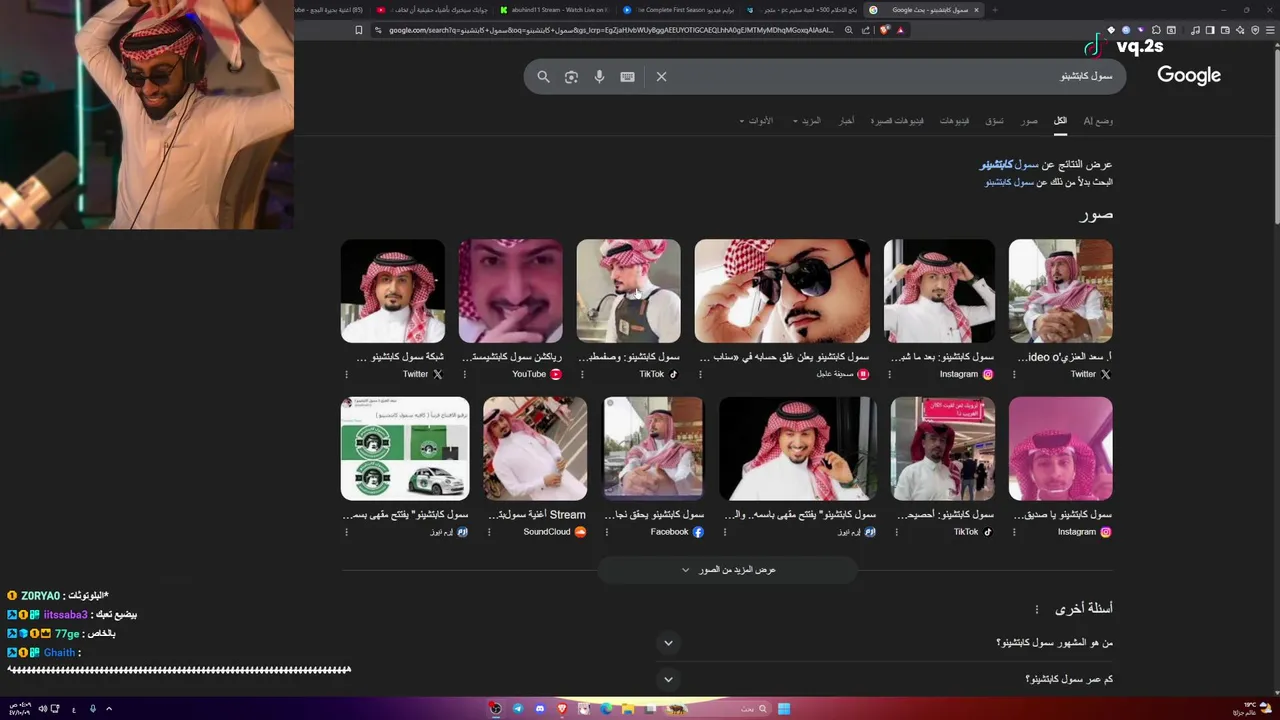The height and width of the screenshot is (720, 1280).
Task: Open three-dot menu under first-row Instagram image
Action: [x=890, y=374]
